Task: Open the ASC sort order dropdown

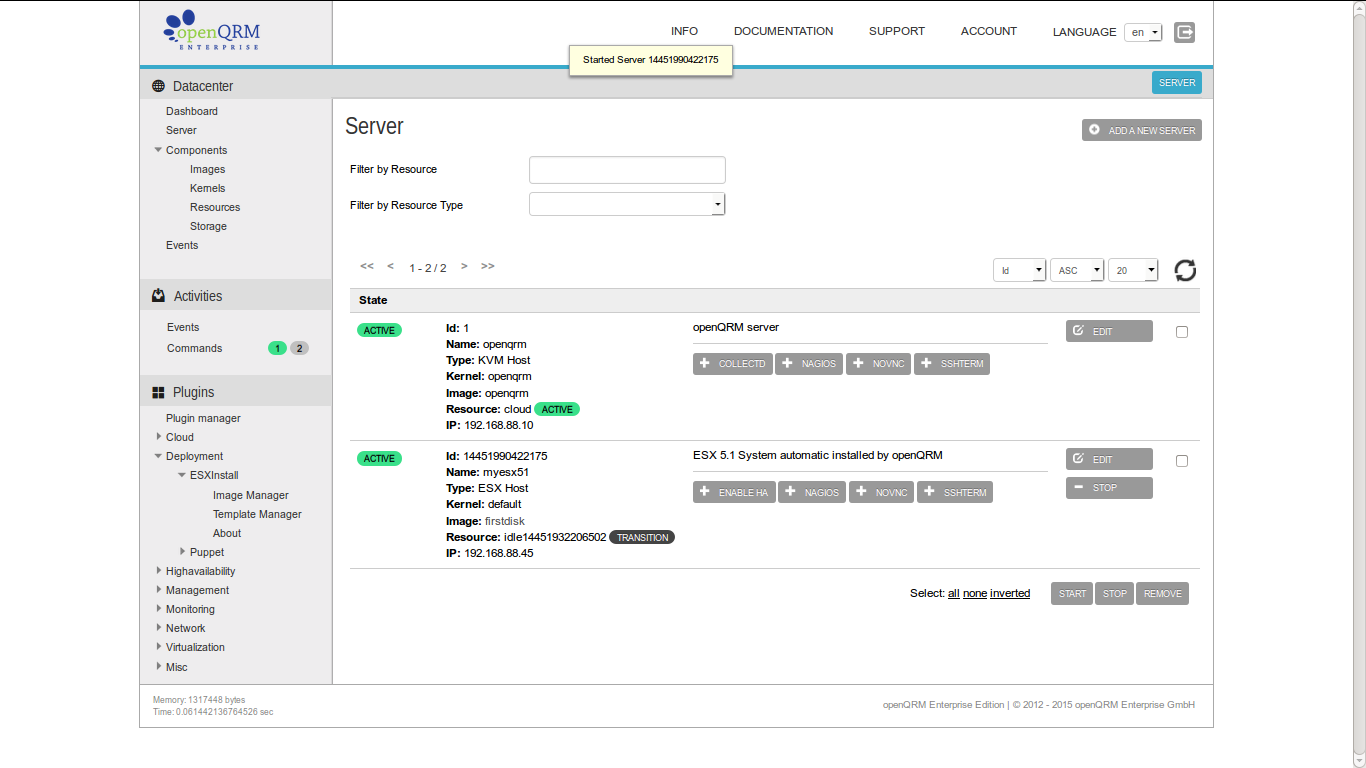Action: coord(1077,270)
